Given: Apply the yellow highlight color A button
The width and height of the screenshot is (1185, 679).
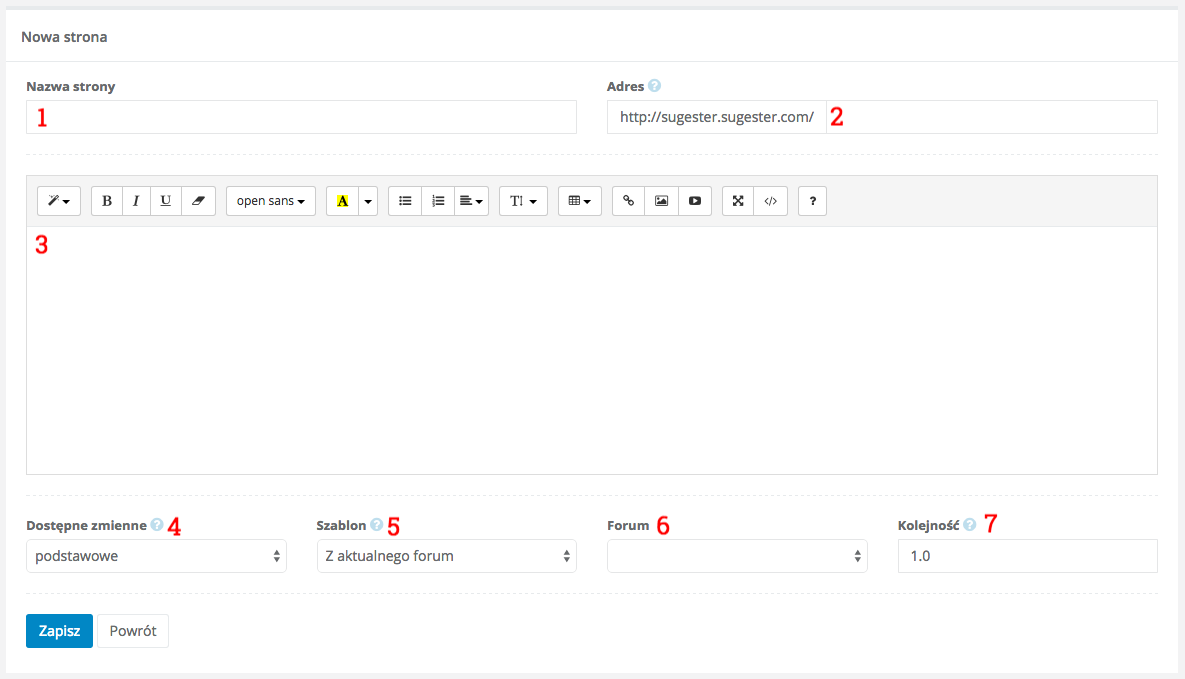Looking at the screenshot, I should pos(342,201).
